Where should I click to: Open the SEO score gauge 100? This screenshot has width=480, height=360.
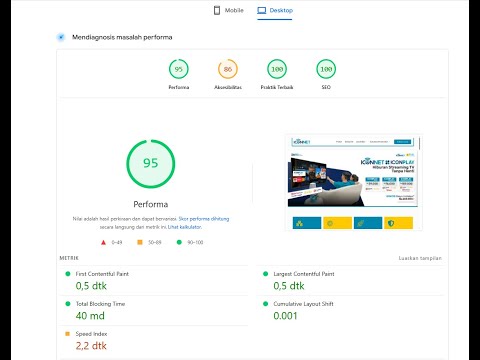click(x=326, y=69)
